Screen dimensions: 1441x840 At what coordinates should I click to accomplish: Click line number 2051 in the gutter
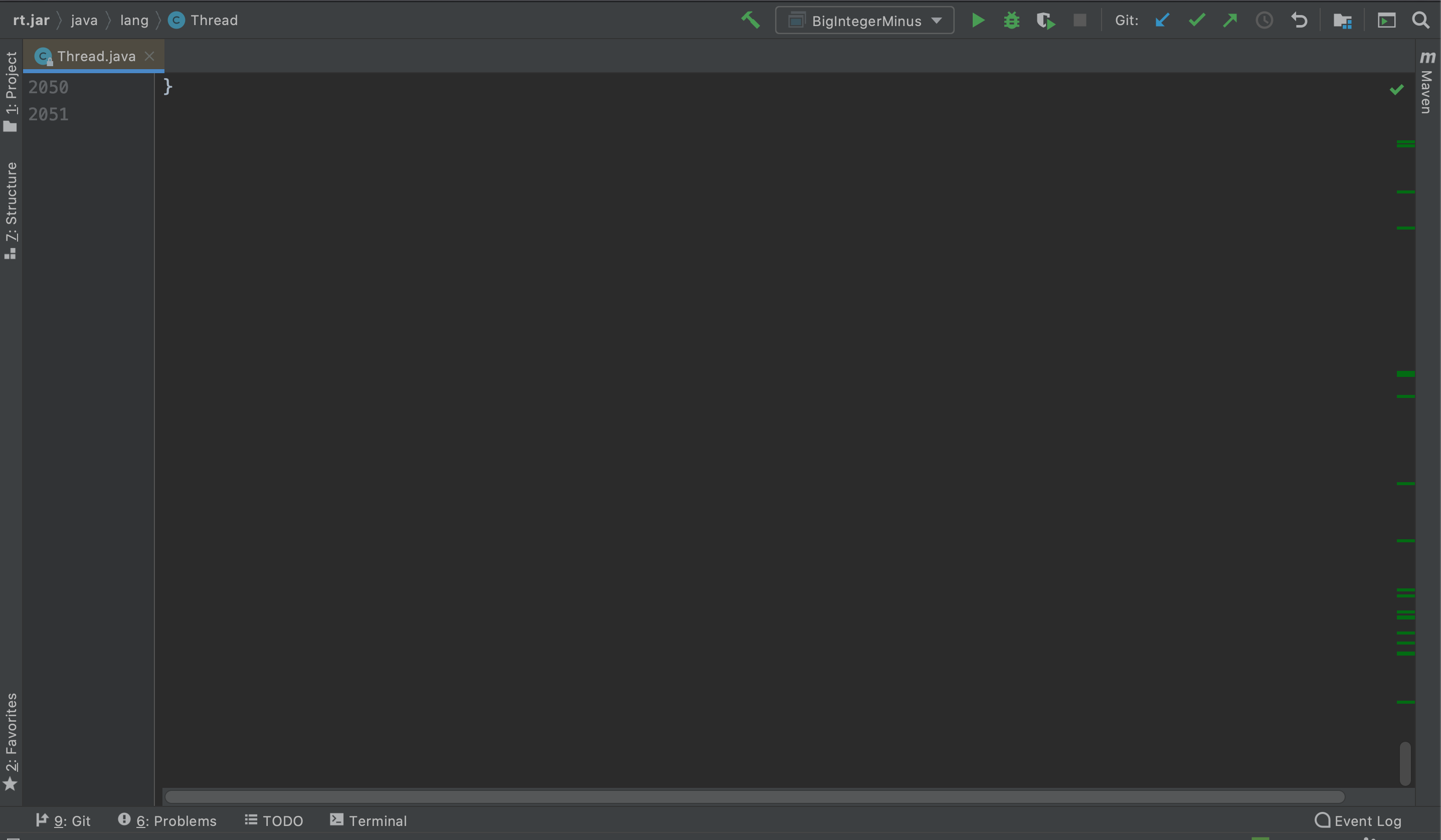[49, 114]
